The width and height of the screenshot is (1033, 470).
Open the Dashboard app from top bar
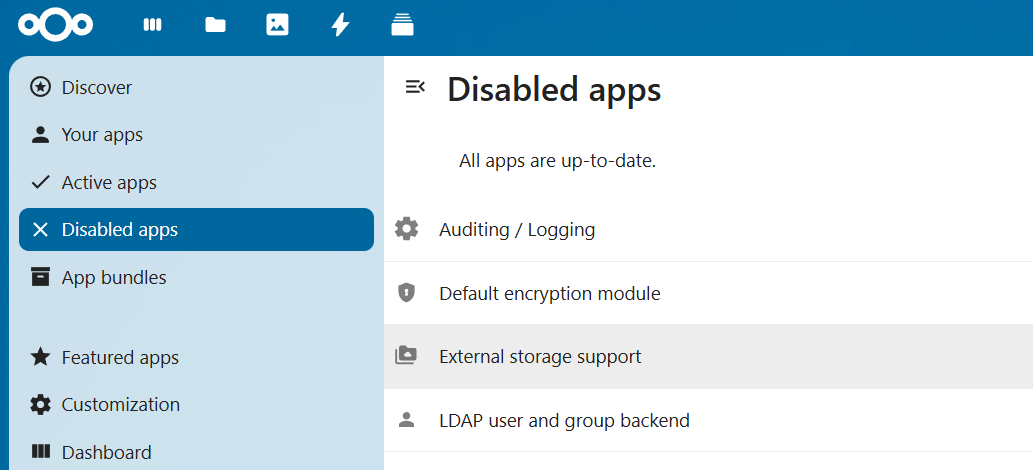pos(152,25)
